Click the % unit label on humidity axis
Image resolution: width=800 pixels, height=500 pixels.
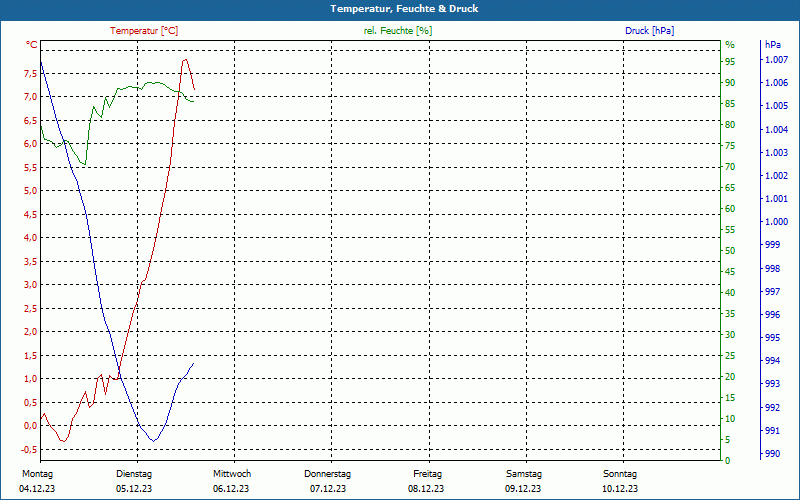[730, 45]
